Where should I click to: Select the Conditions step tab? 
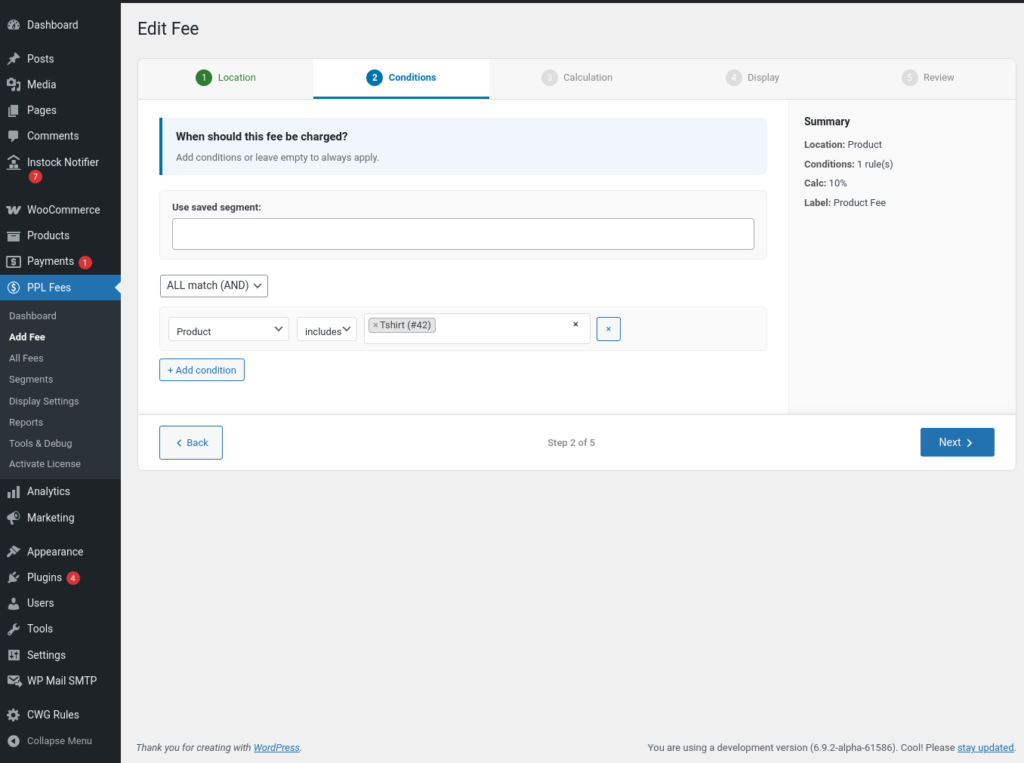tap(401, 78)
